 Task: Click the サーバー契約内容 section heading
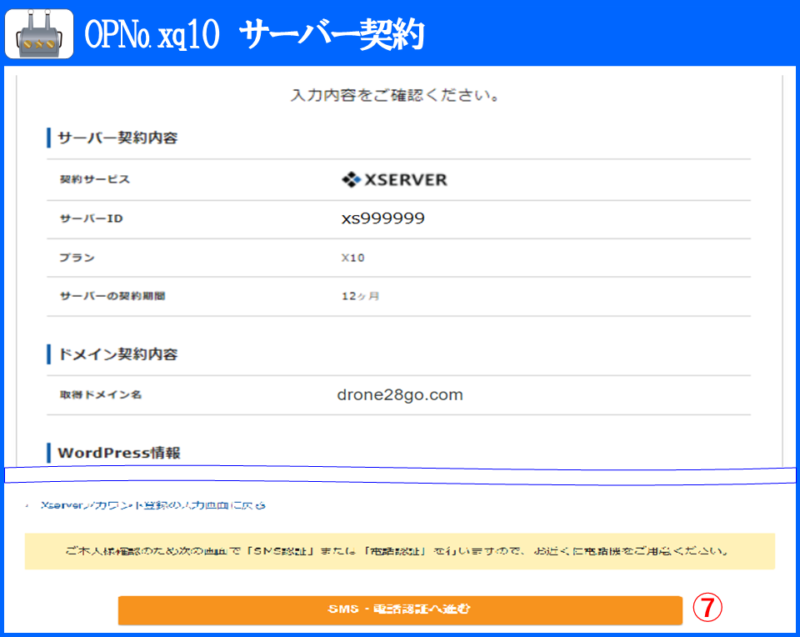[117, 138]
